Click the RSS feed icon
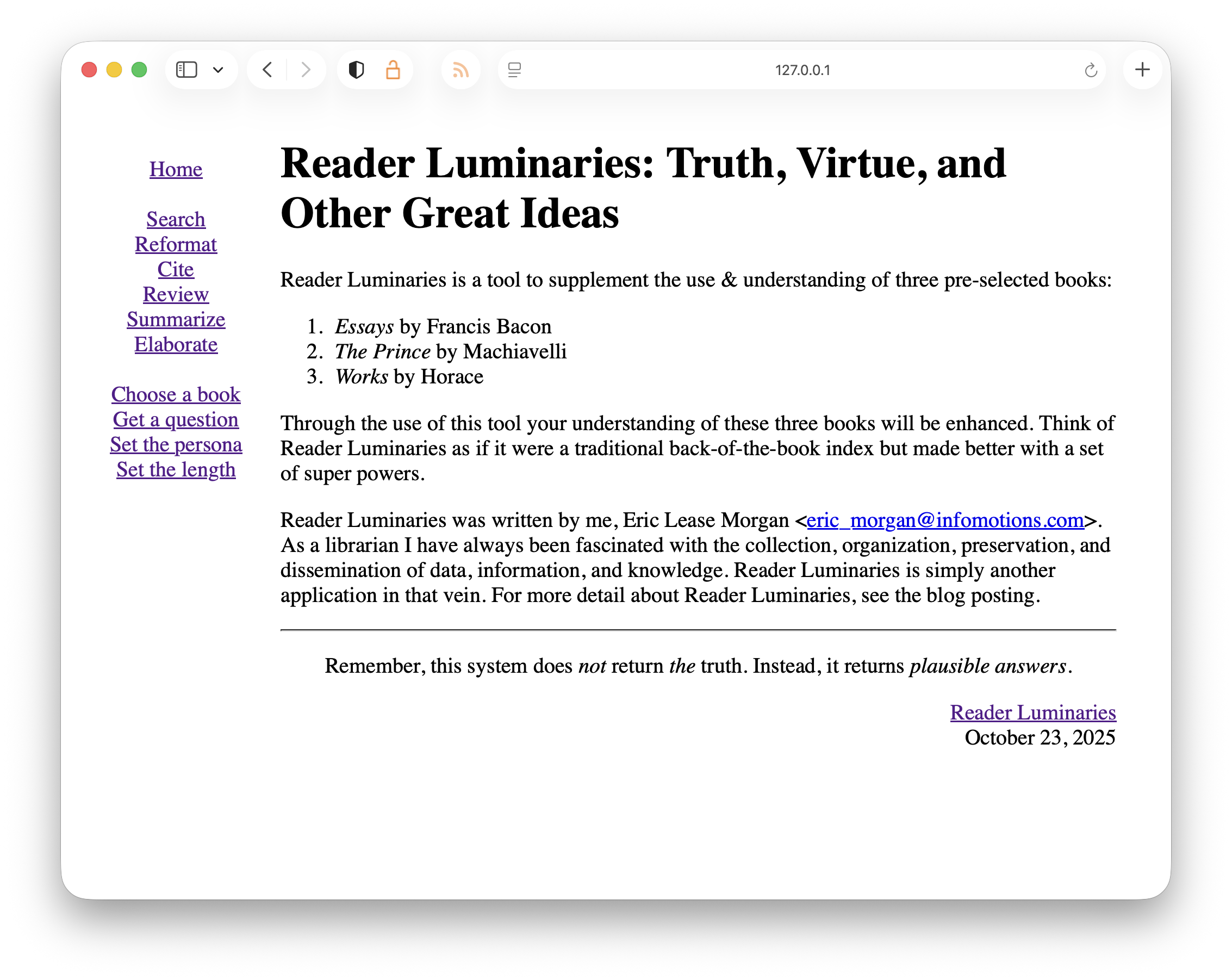The width and height of the screenshot is (1232, 980). (461, 70)
